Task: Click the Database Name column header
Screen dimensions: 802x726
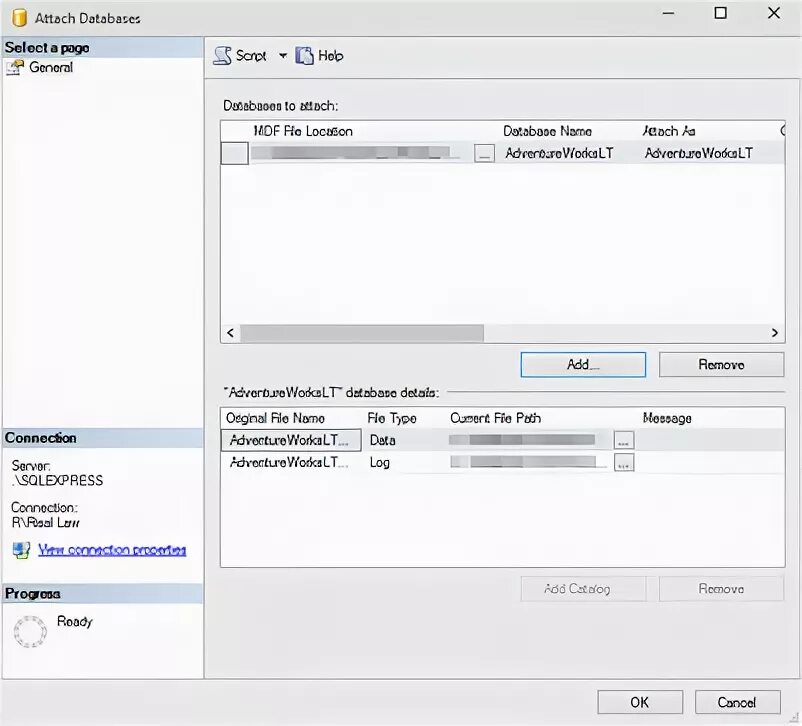Action: pos(547,131)
